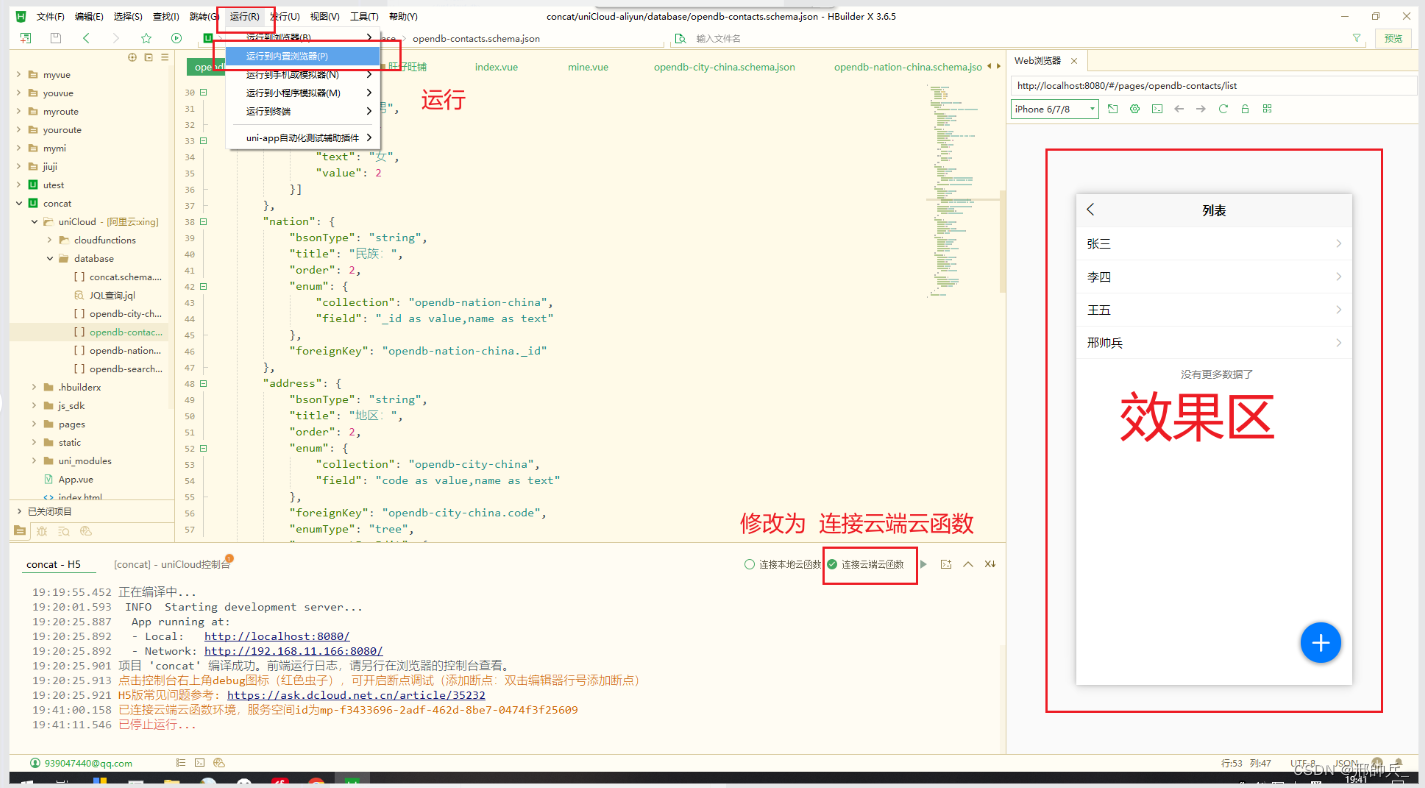Image resolution: width=1425 pixels, height=788 pixels.
Task: Go forward in the built-in Web browser
Action: (1201, 108)
